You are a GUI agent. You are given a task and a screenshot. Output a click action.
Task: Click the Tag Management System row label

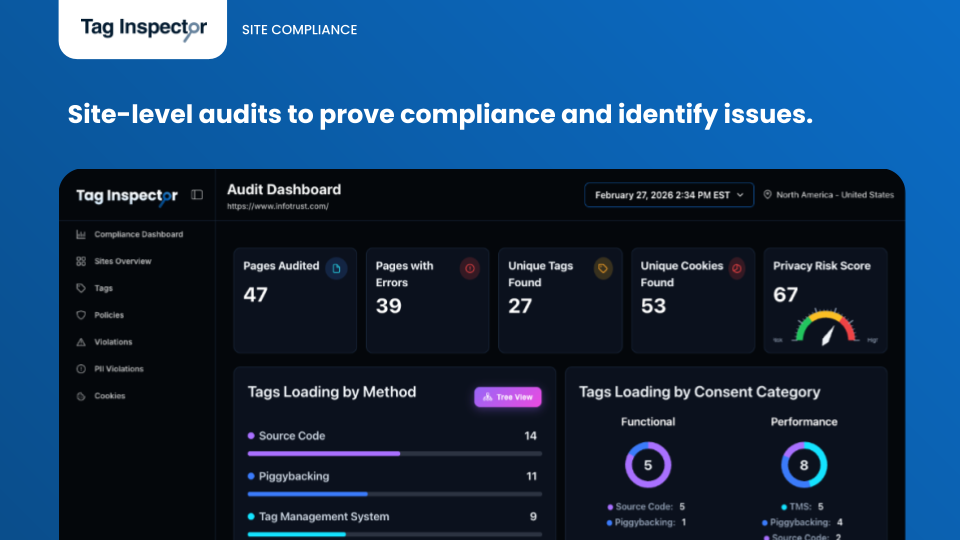pyautogui.click(x=324, y=517)
